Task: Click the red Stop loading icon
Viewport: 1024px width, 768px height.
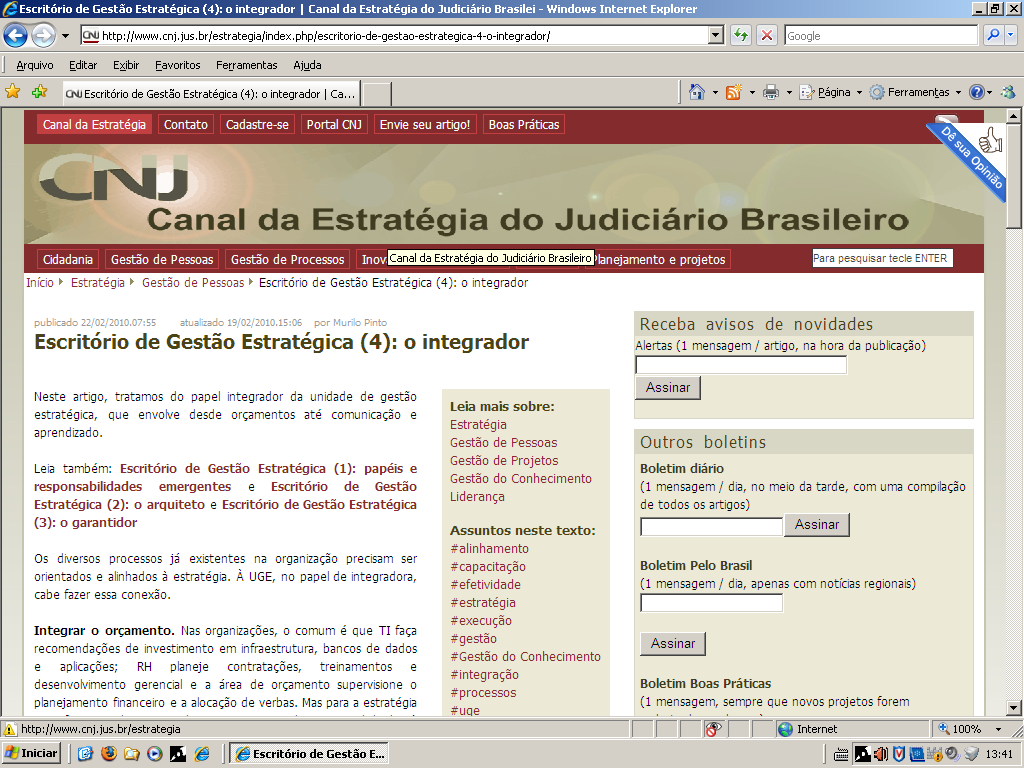Action: click(x=767, y=36)
